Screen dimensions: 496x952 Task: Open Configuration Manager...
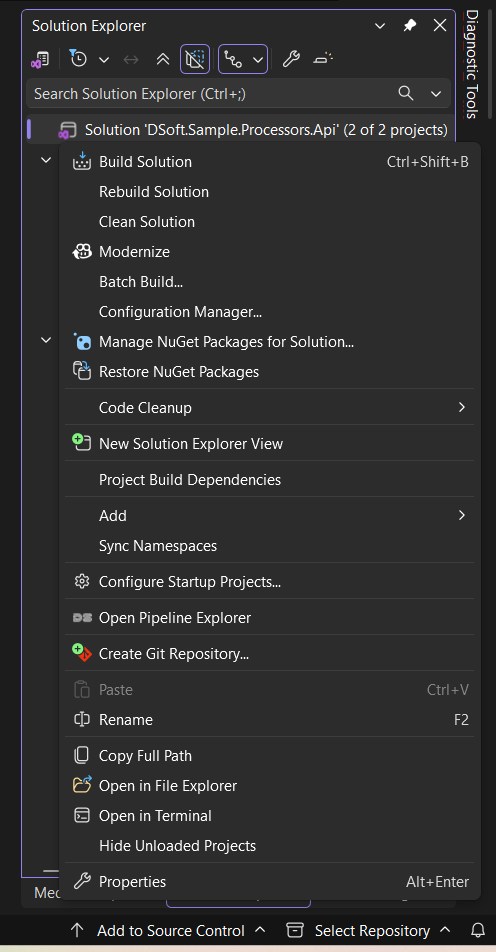(270, 312)
